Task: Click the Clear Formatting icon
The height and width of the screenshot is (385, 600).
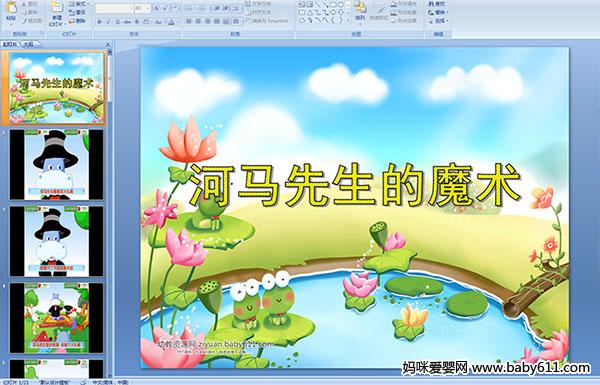Action: pos(174,8)
